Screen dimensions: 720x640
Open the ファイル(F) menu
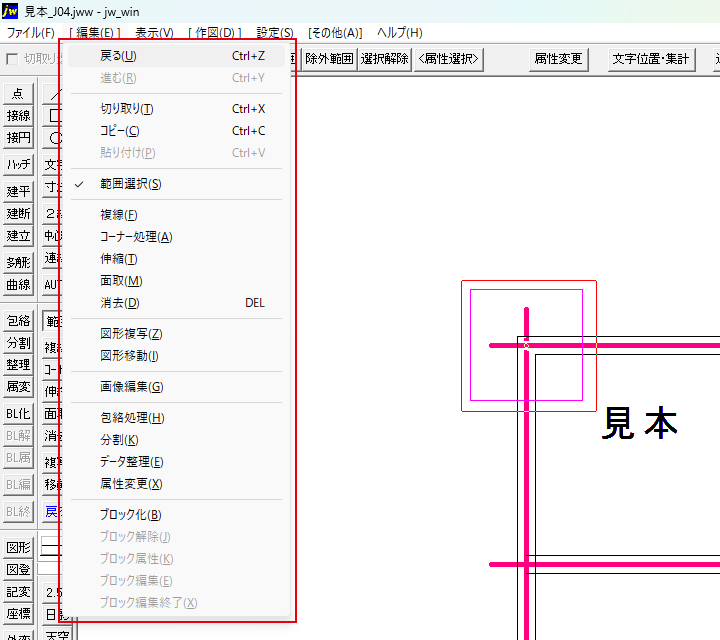[30, 33]
